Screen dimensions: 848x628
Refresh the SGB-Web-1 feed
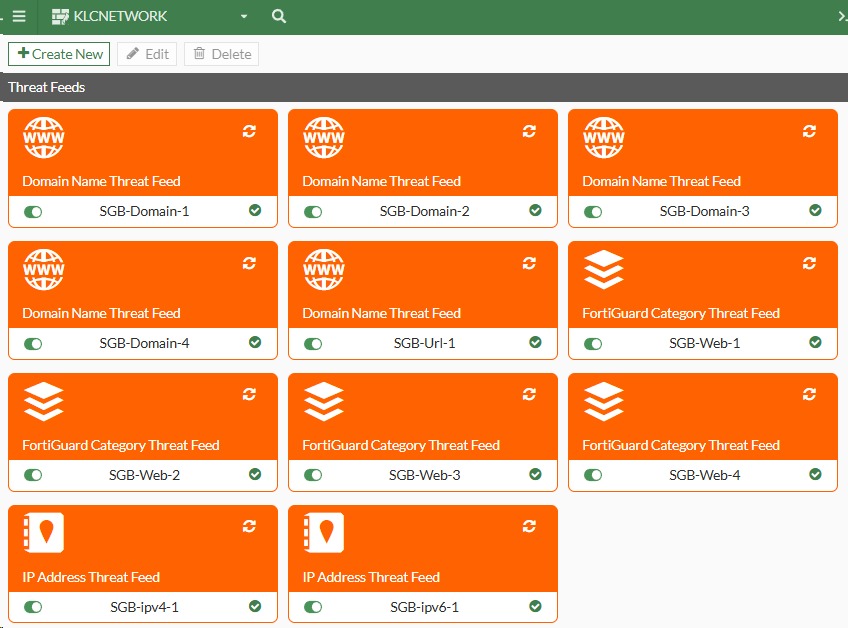click(x=810, y=263)
